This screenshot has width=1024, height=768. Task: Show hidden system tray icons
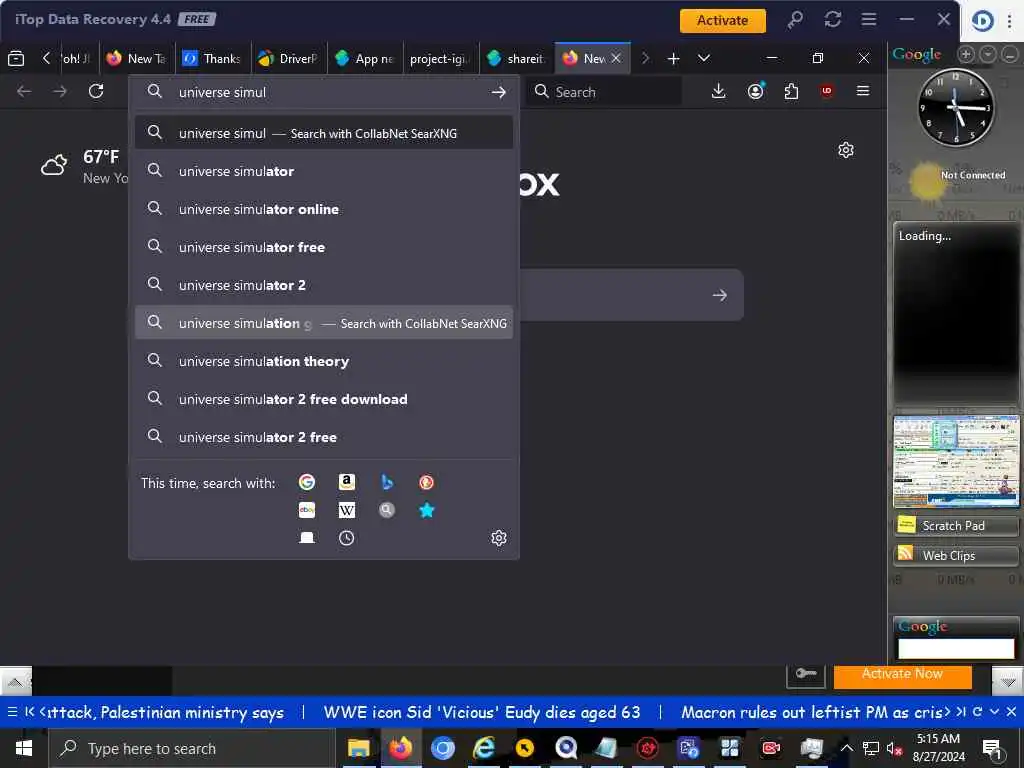846,748
